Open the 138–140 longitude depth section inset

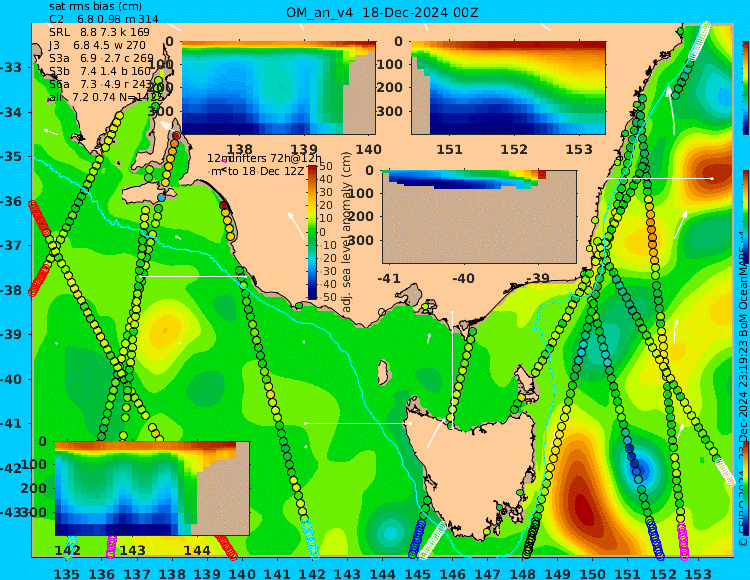click(278, 88)
